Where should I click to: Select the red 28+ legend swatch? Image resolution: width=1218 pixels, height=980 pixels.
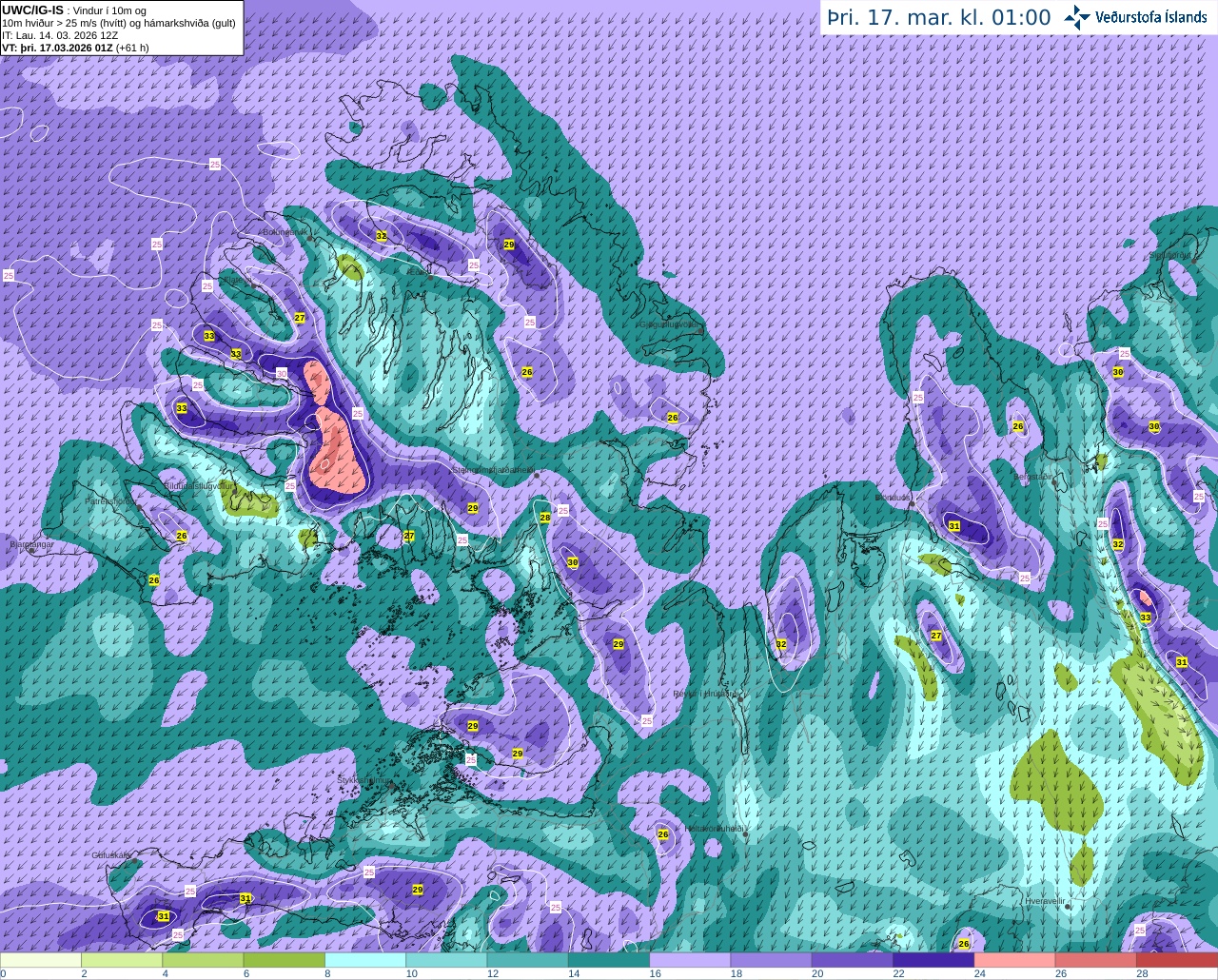1177,960
